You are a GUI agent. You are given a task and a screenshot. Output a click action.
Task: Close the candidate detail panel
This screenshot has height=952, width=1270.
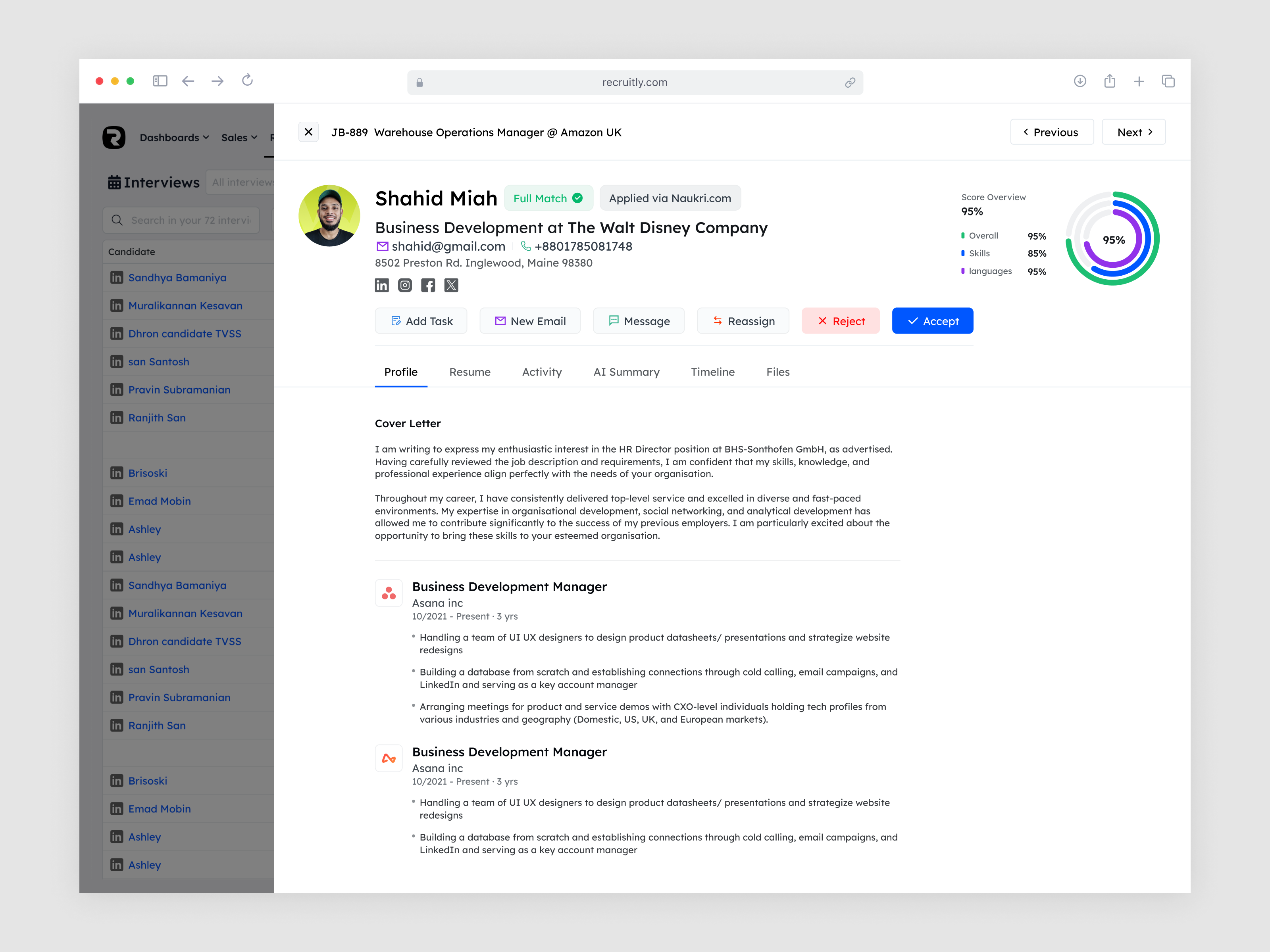308,131
